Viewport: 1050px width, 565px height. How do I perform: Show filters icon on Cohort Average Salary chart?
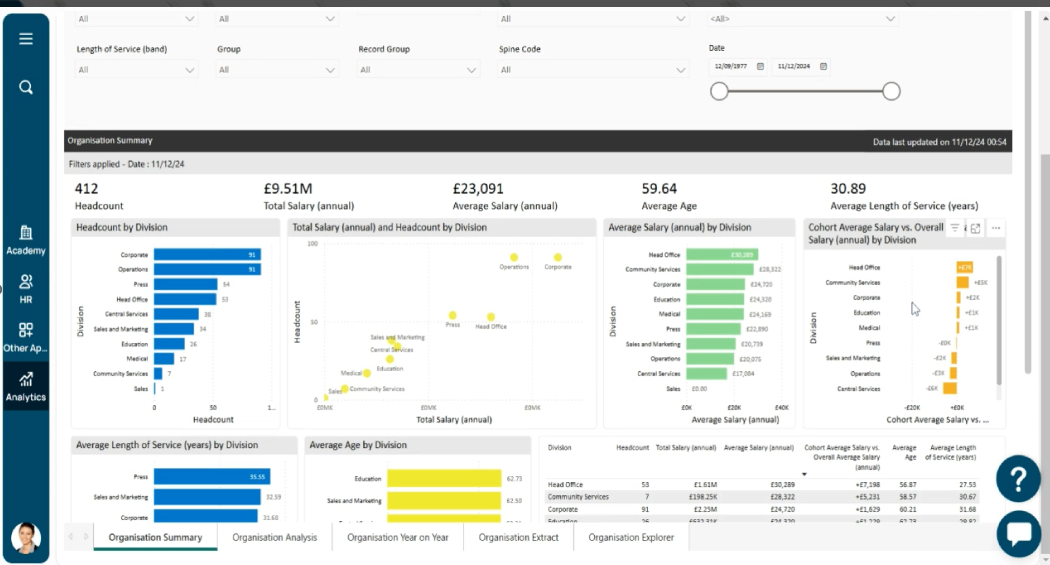(955, 228)
